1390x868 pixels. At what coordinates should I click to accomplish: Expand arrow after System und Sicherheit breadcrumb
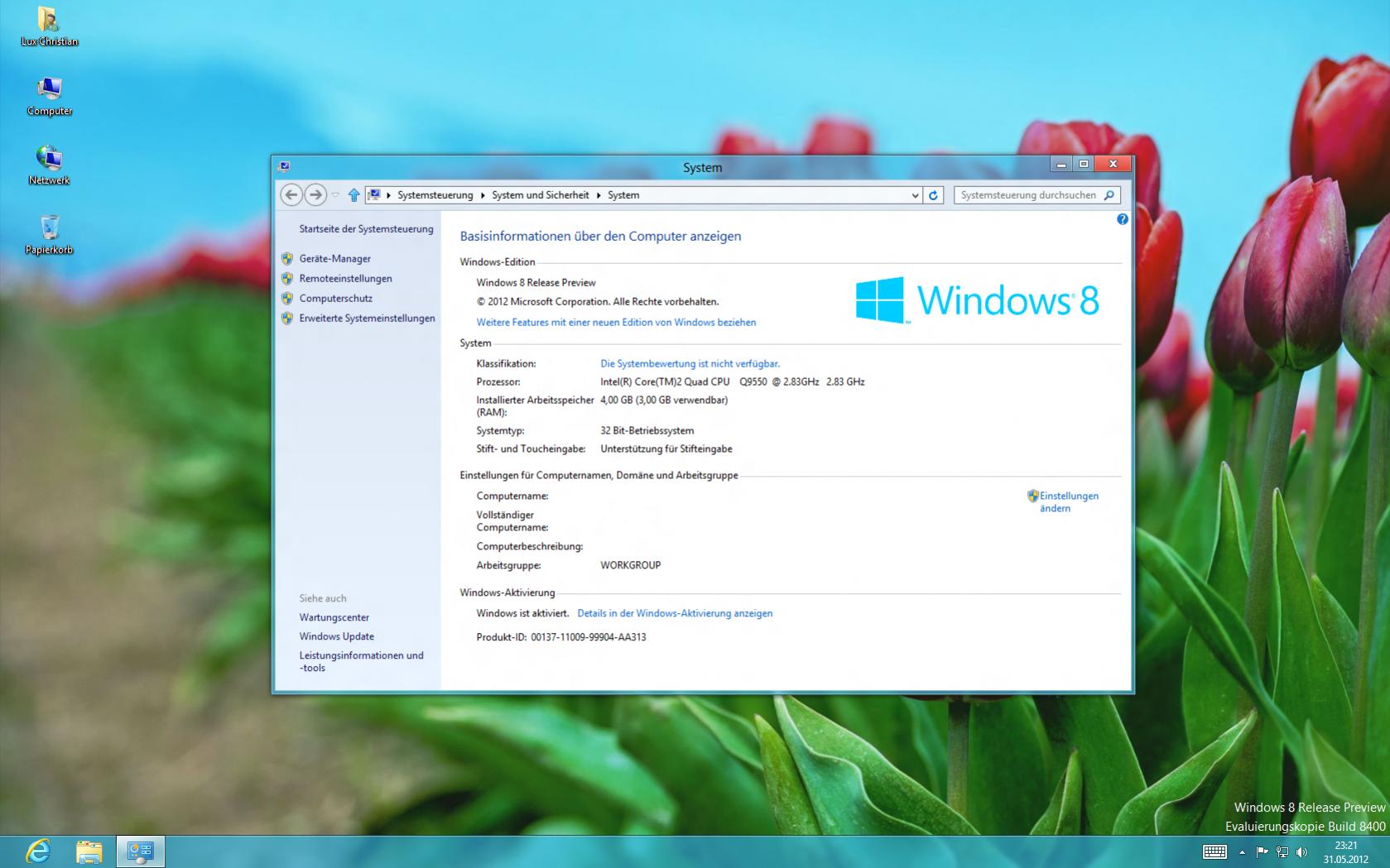click(x=599, y=195)
